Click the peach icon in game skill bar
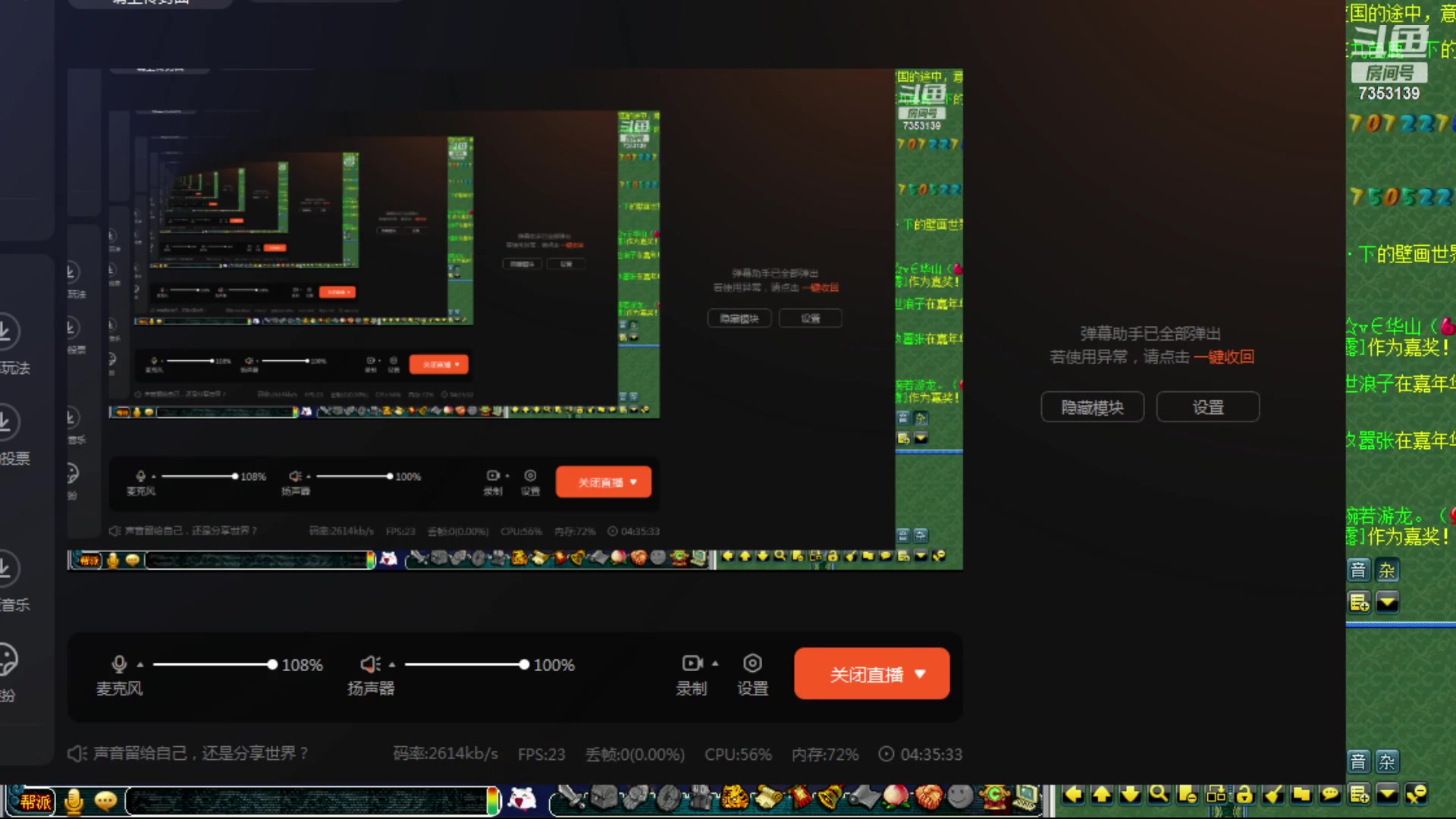Viewport: 1456px width, 819px height. pos(896,797)
